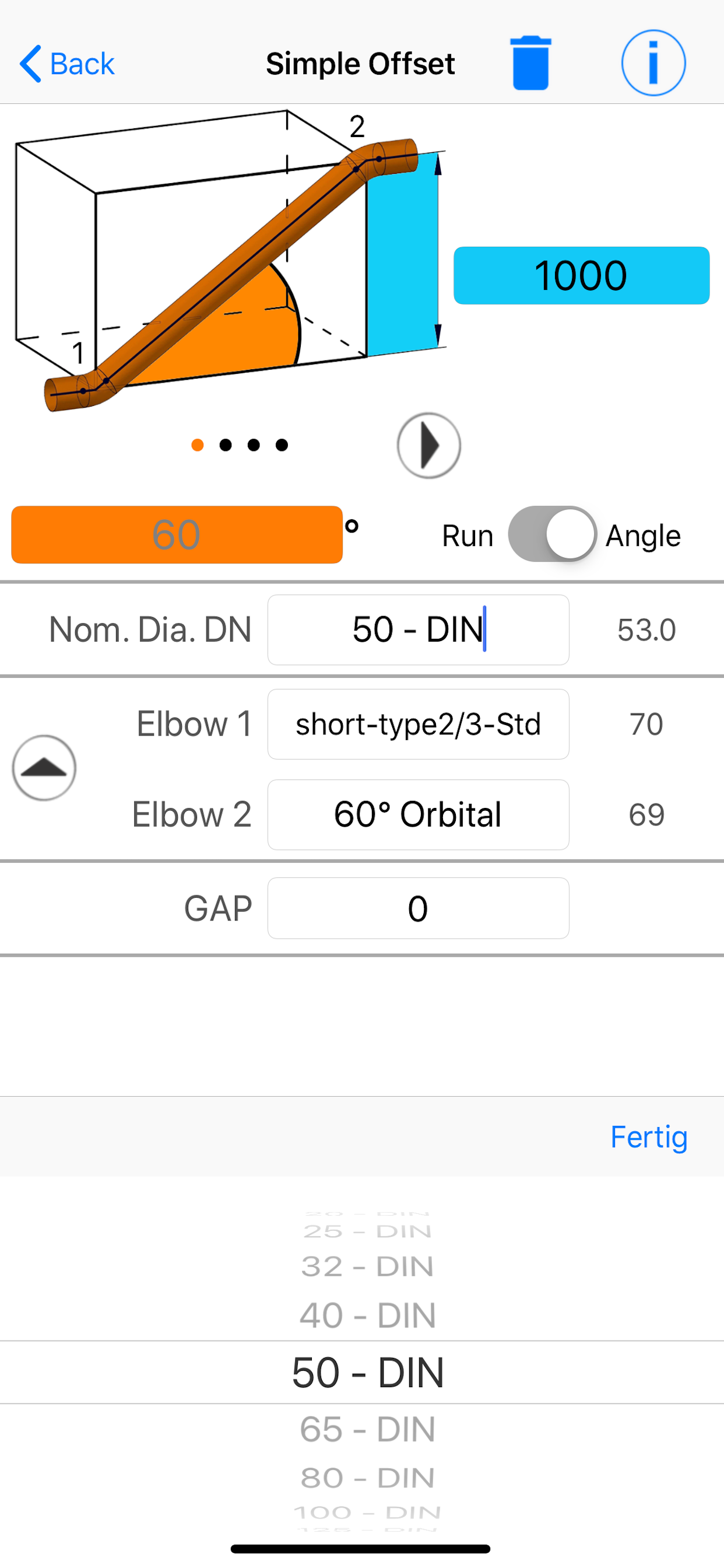Tap the next diagram arrow button

click(429, 446)
